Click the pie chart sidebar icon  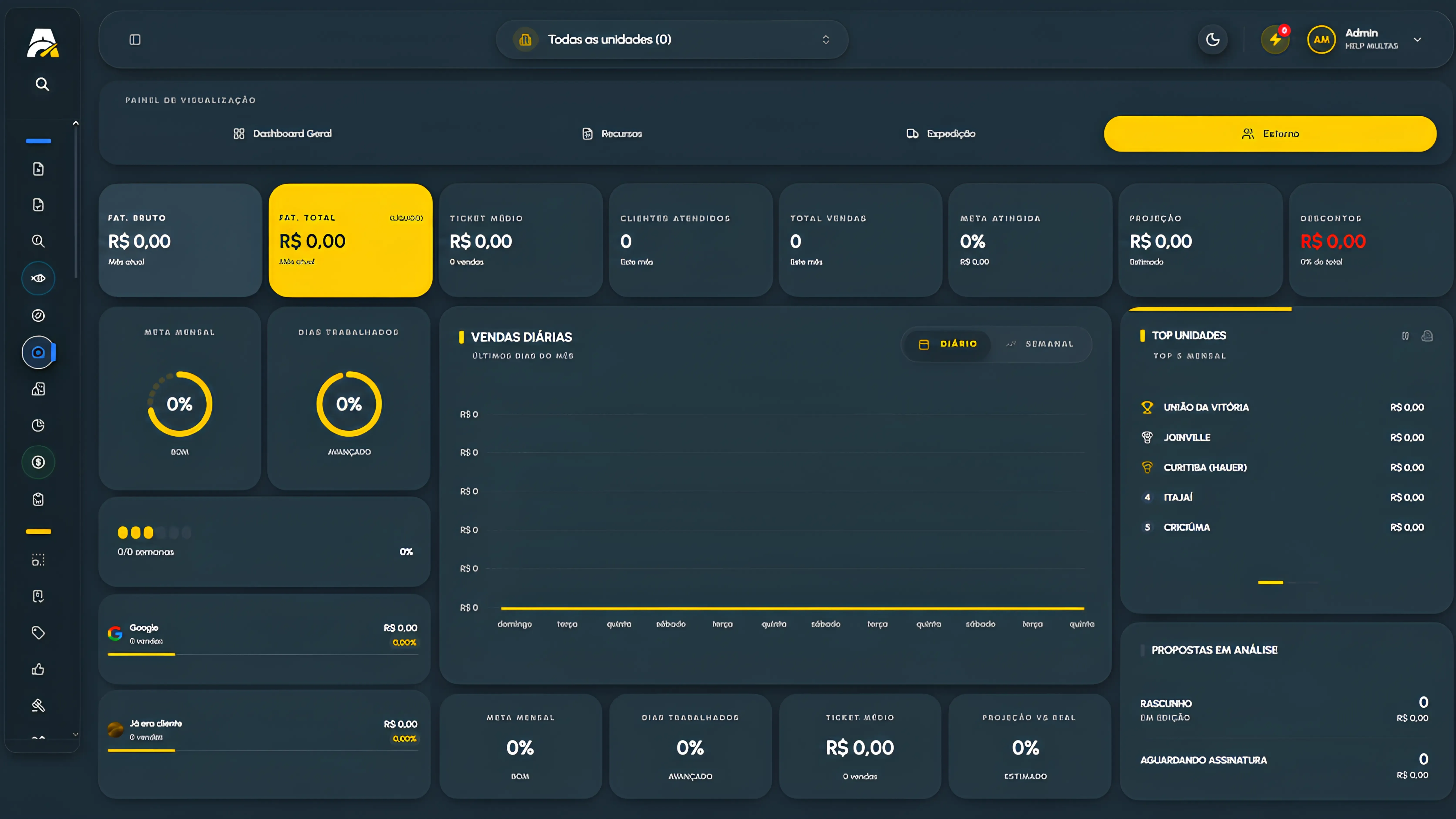(39, 425)
